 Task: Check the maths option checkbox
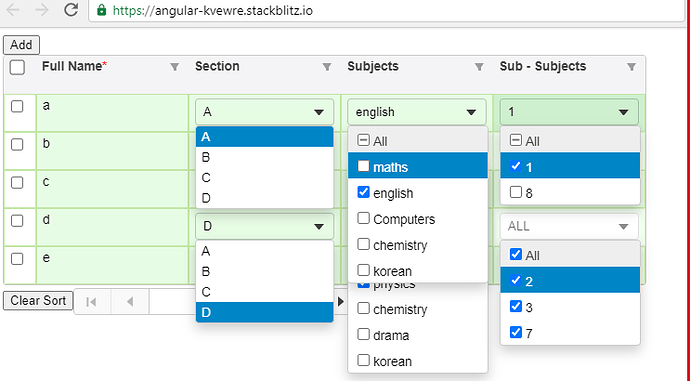tap(363, 166)
